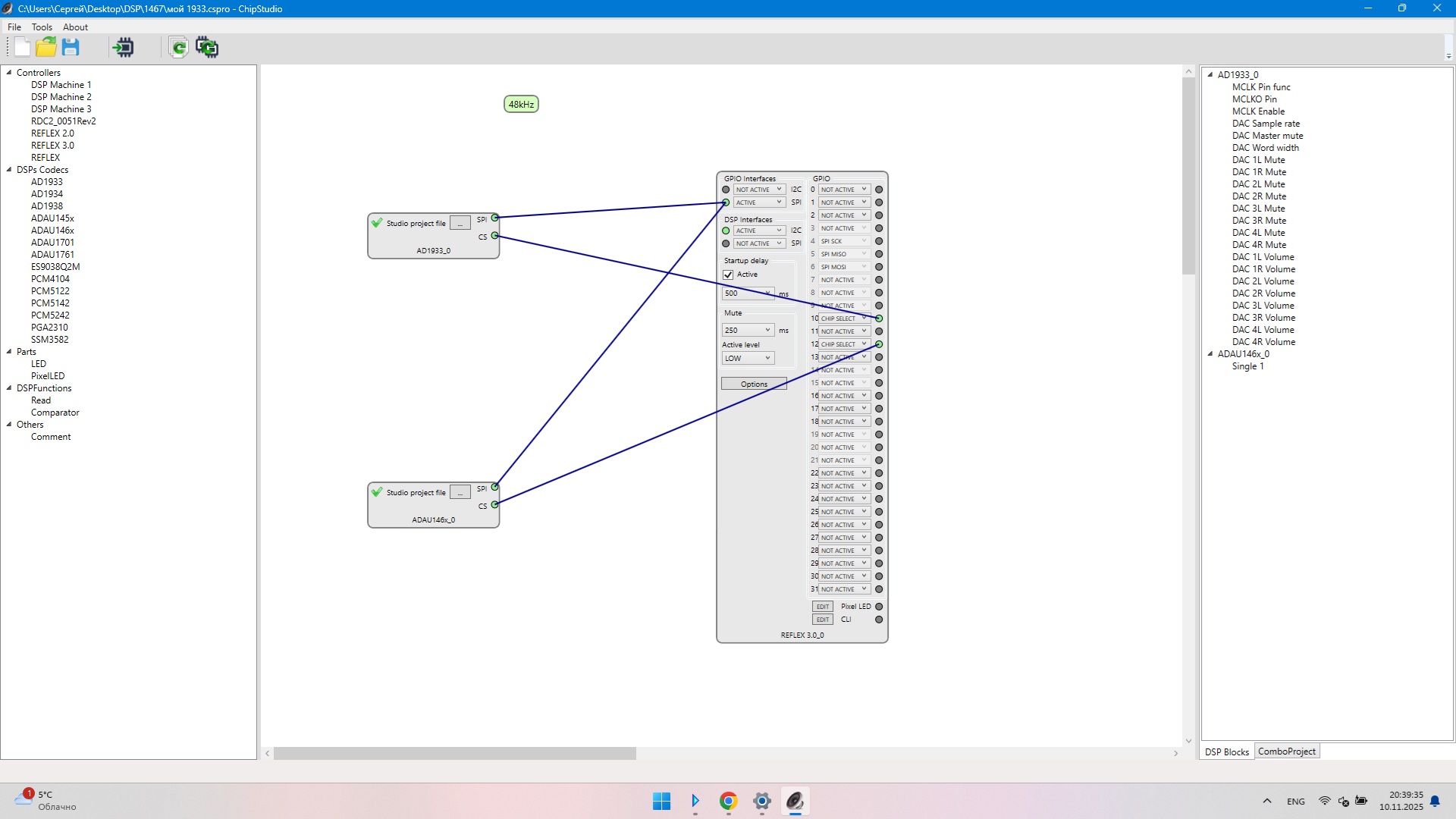Click the upload-to-chip icon with green arrow
1456x819 pixels.
[x=123, y=47]
